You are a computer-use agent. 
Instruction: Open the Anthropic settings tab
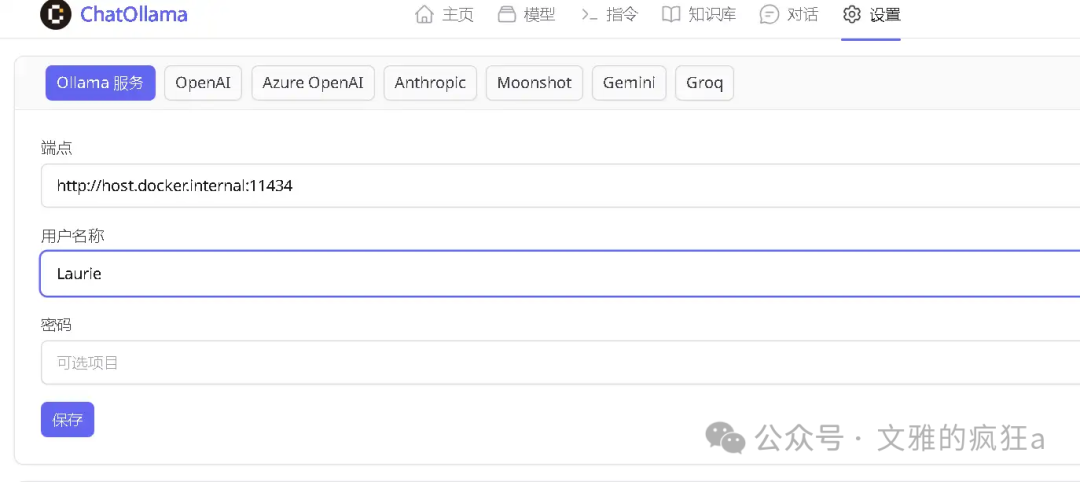pos(430,83)
